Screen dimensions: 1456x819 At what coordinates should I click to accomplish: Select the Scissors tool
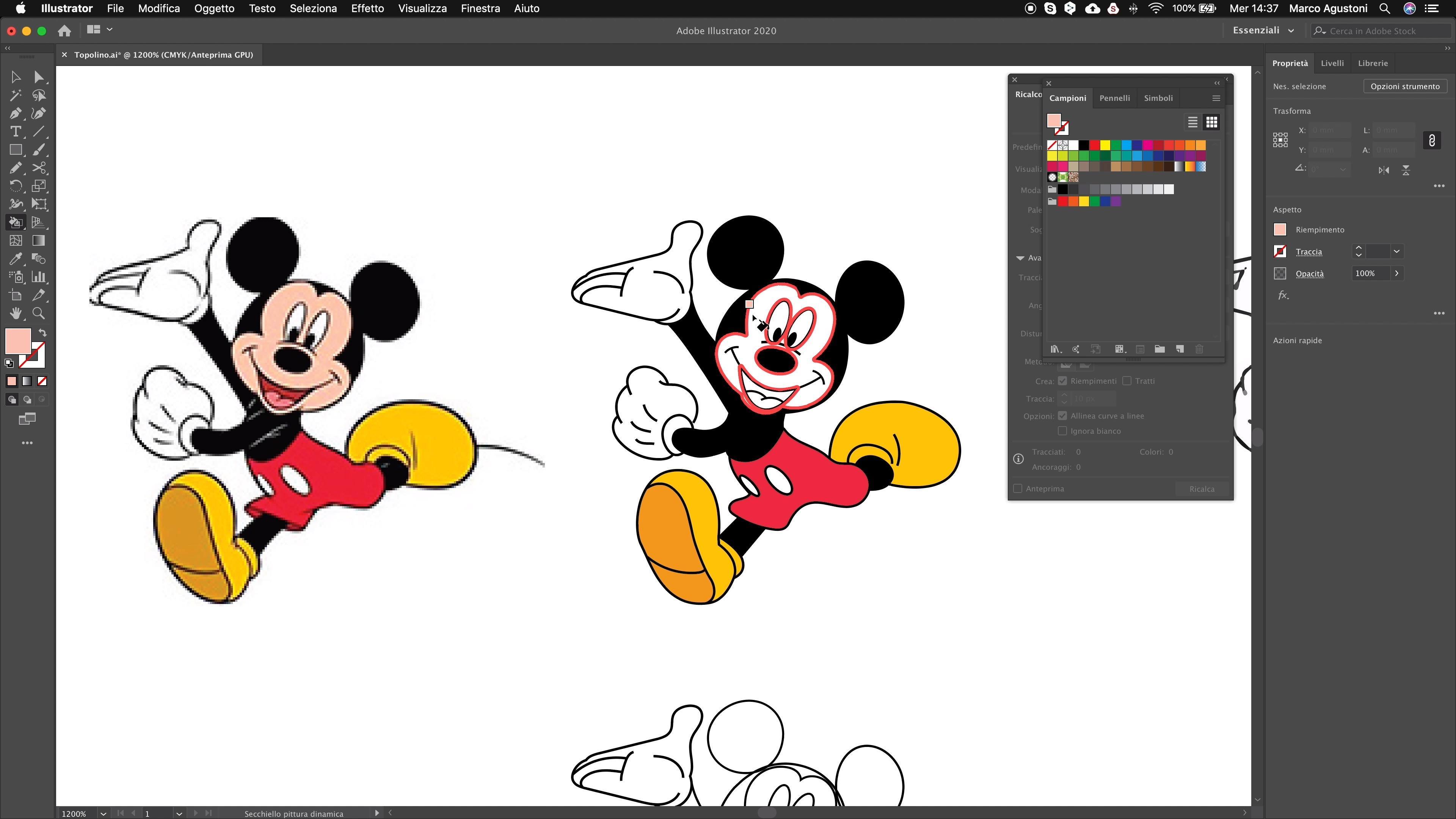coord(38,168)
